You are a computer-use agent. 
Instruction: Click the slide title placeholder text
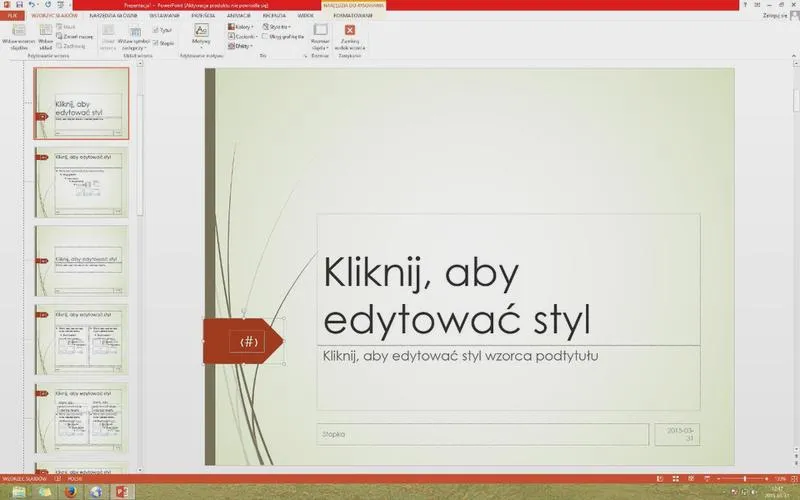point(457,296)
